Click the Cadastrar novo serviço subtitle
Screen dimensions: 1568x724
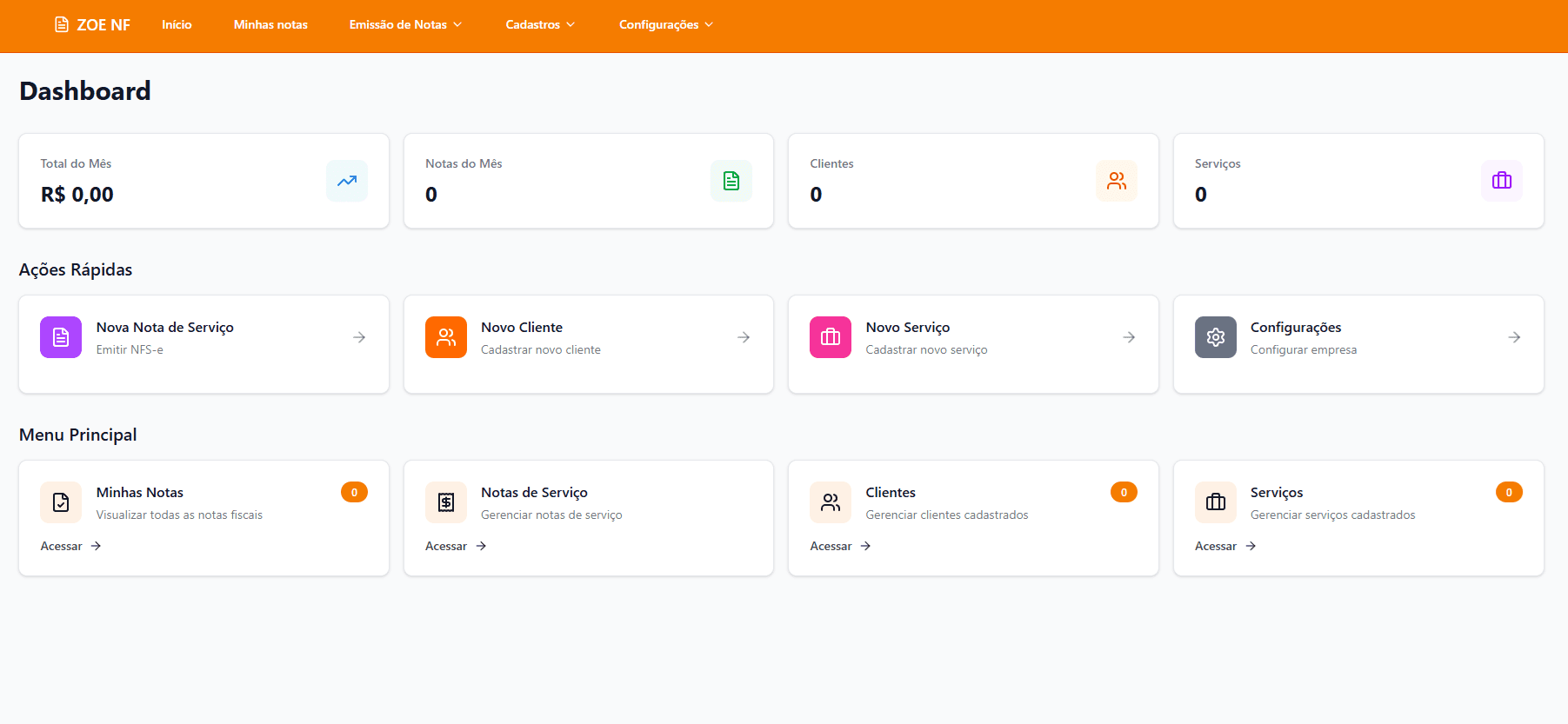[x=927, y=349]
